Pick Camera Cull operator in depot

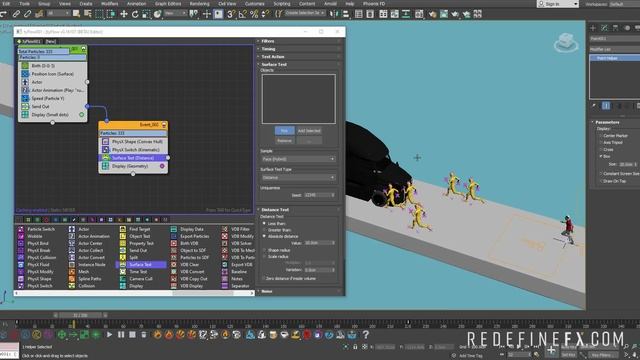click(x=136, y=279)
